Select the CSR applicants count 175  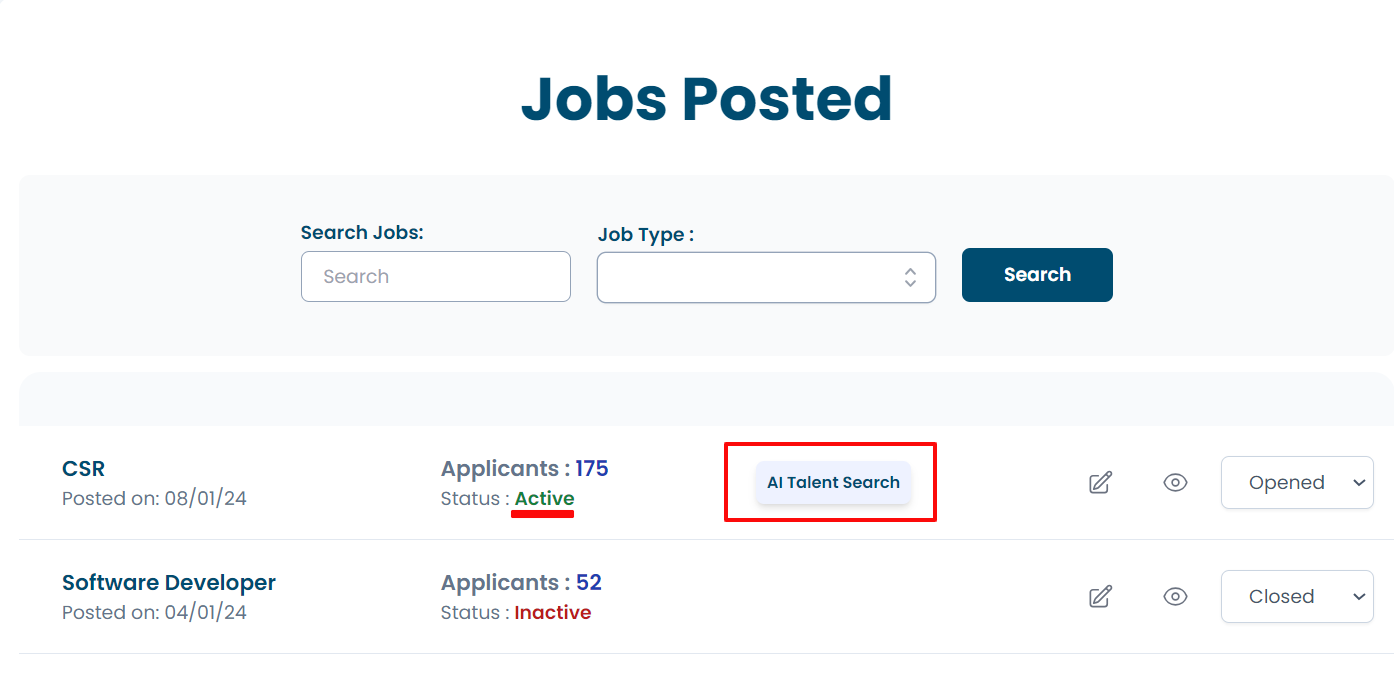pos(592,469)
